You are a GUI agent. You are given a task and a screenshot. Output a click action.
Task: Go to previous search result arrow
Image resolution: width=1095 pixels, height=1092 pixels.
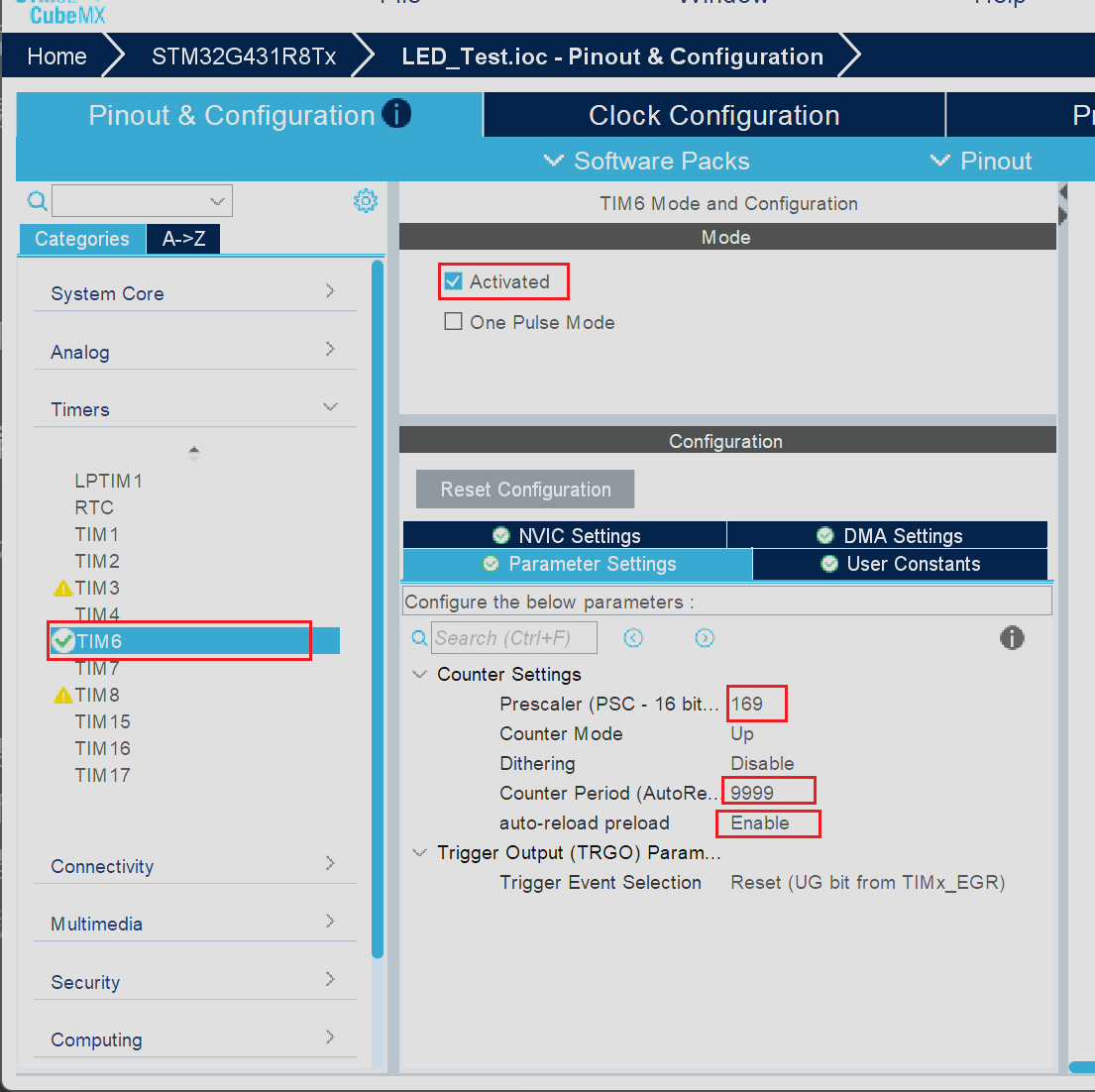[633, 638]
